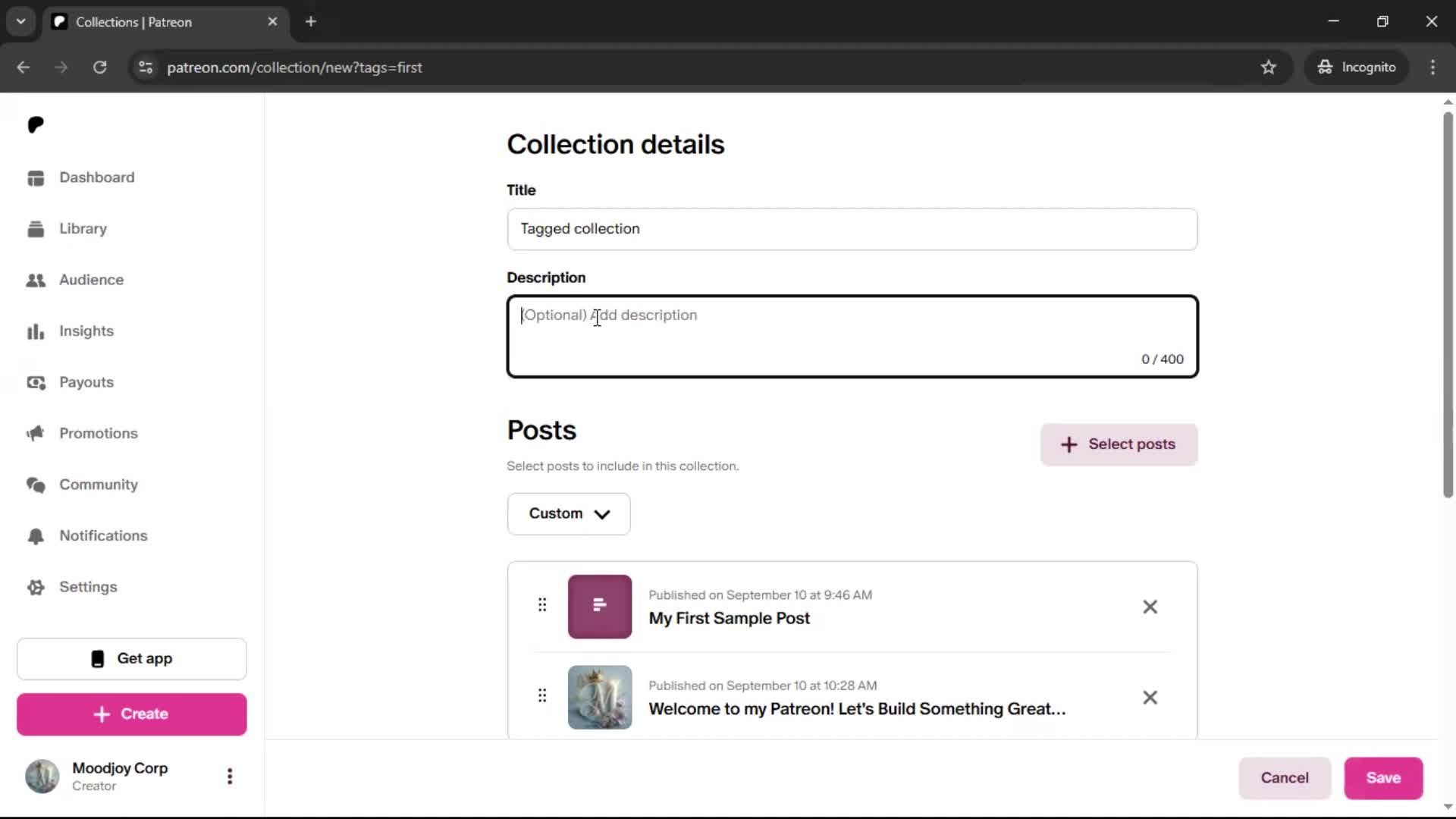Click the My First Sample Post thumbnail
1456x819 pixels.
(x=600, y=607)
